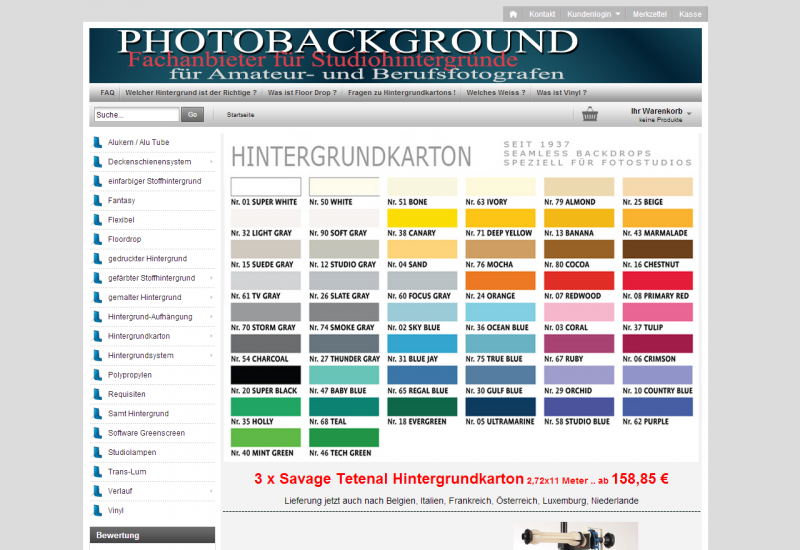The width and height of the screenshot is (800, 550).
Task: Go to the Merkzettel link
Action: [650, 14]
